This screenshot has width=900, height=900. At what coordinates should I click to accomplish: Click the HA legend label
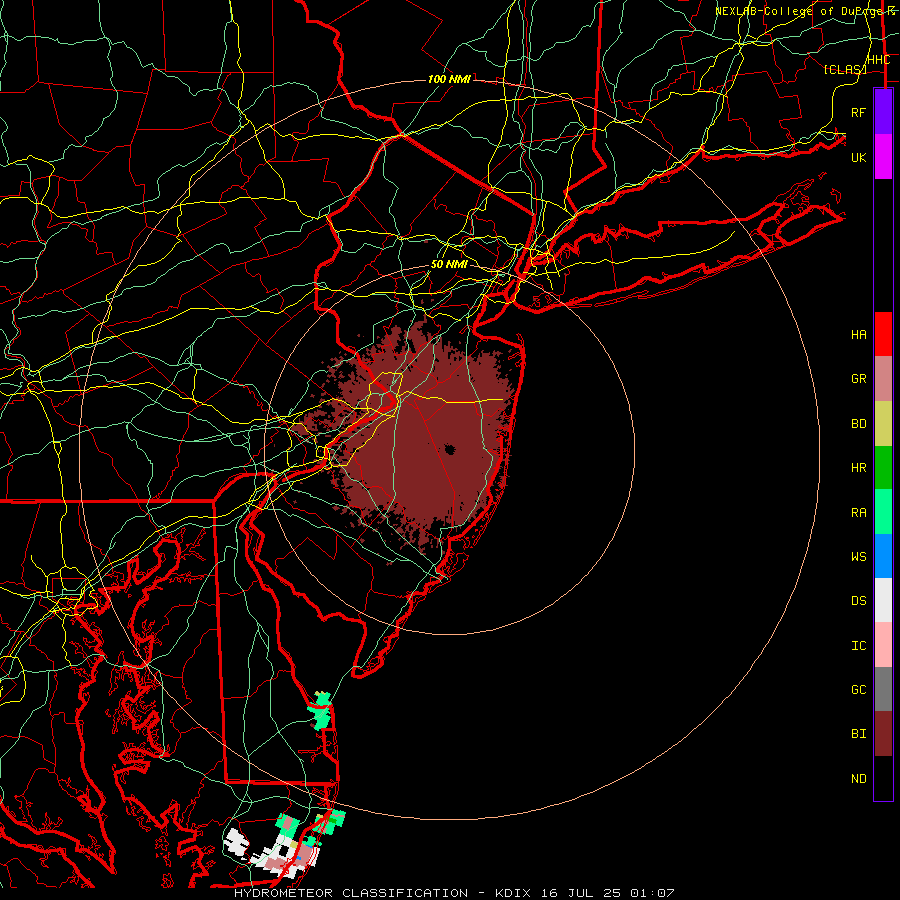tap(858, 334)
